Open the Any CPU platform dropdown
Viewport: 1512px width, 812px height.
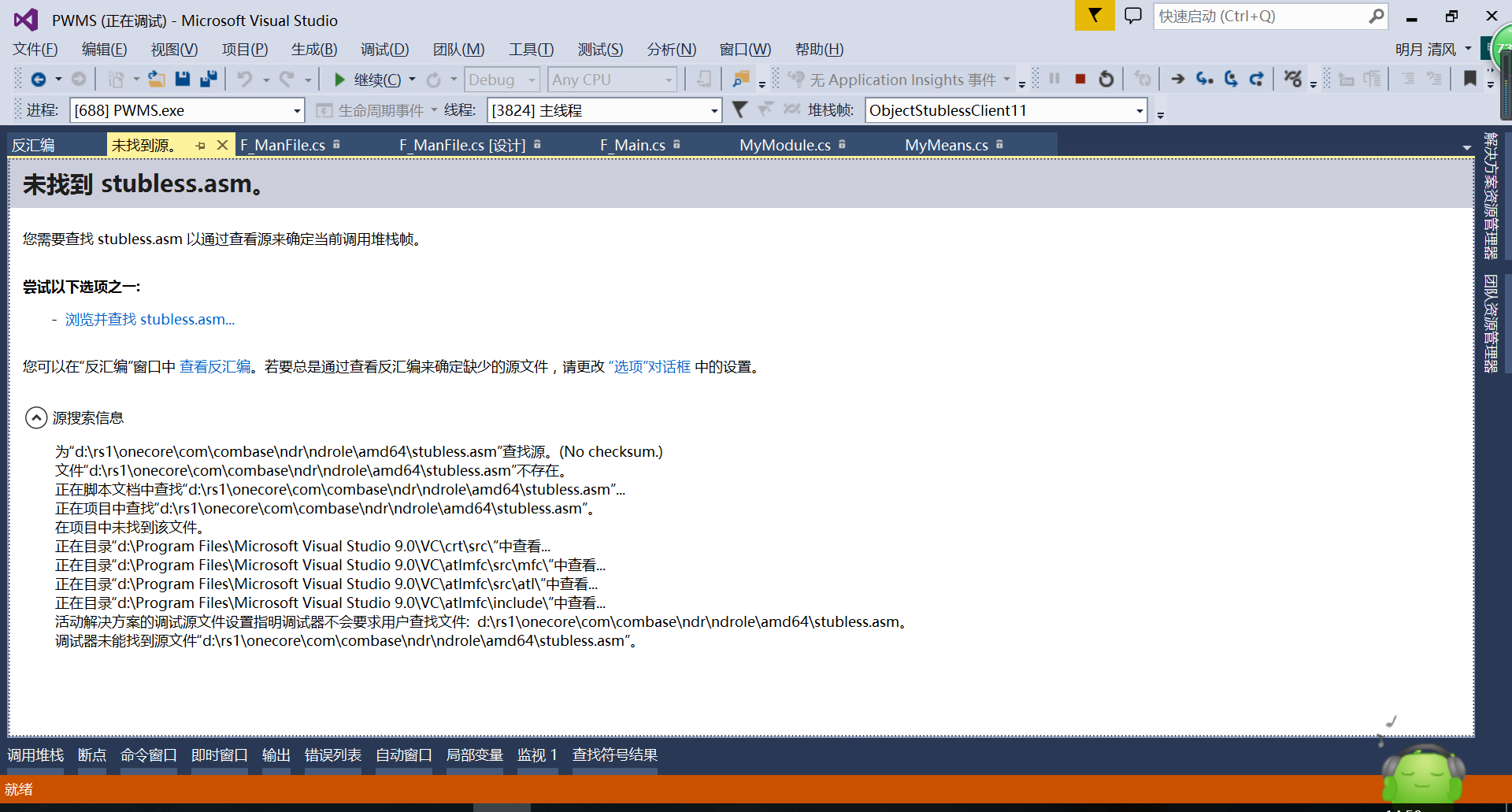pos(669,80)
